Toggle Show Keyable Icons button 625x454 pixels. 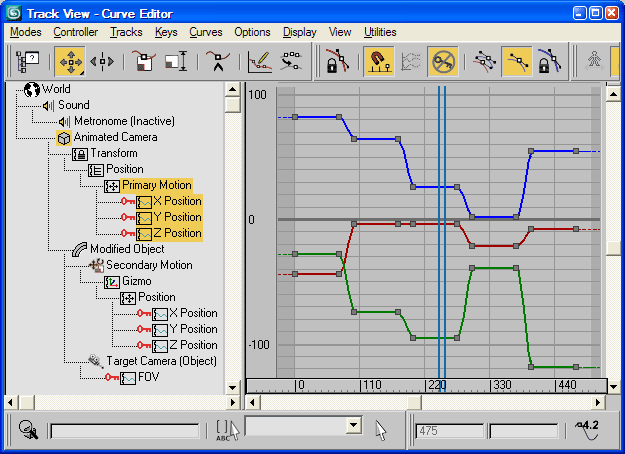click(x=442, y=62)
